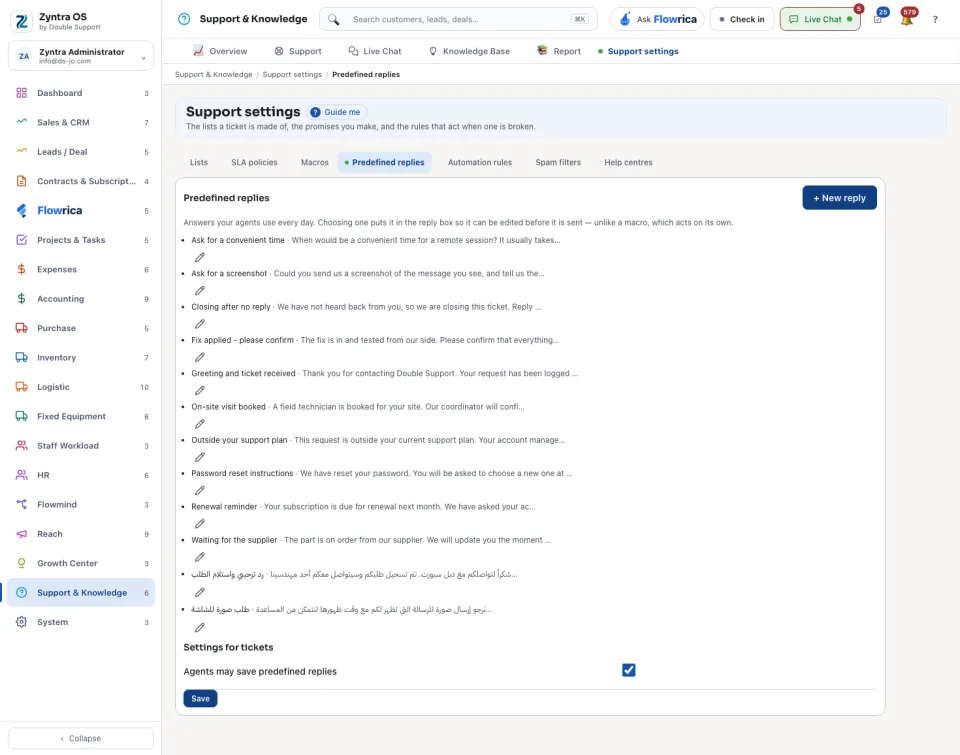Click the help question mark icon
Viewport: 960px width, 755px height.
click(x=935, y=20)
